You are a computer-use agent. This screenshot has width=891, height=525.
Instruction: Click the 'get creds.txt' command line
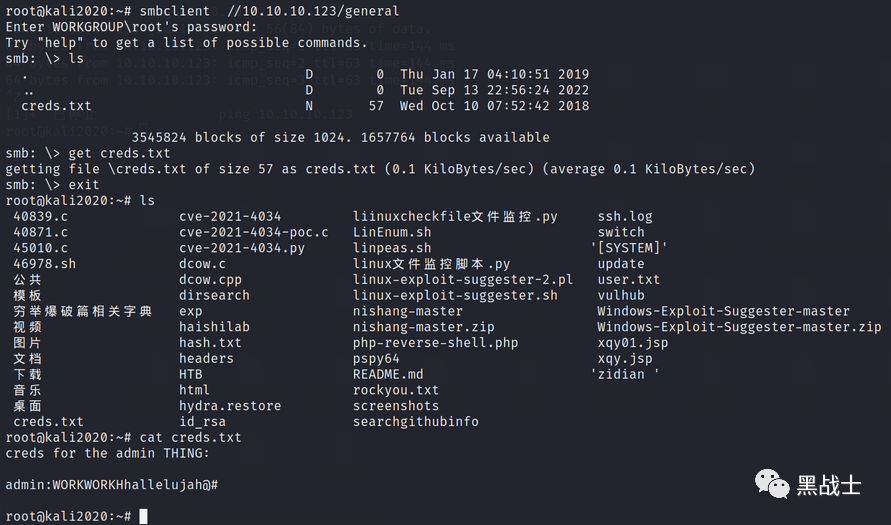coord(119,153)
